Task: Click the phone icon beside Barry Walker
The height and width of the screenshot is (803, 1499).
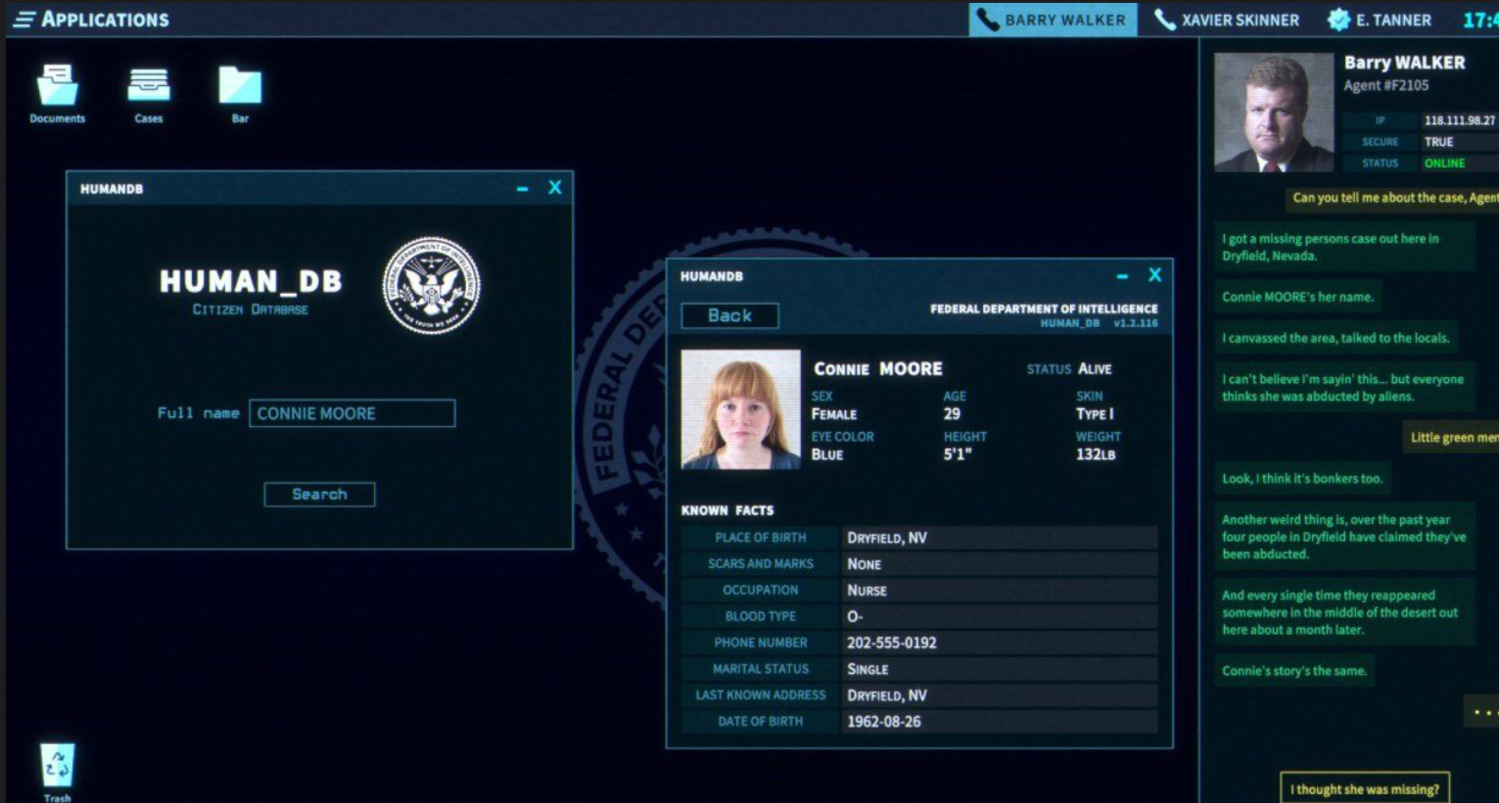Action: click(988, 20)
